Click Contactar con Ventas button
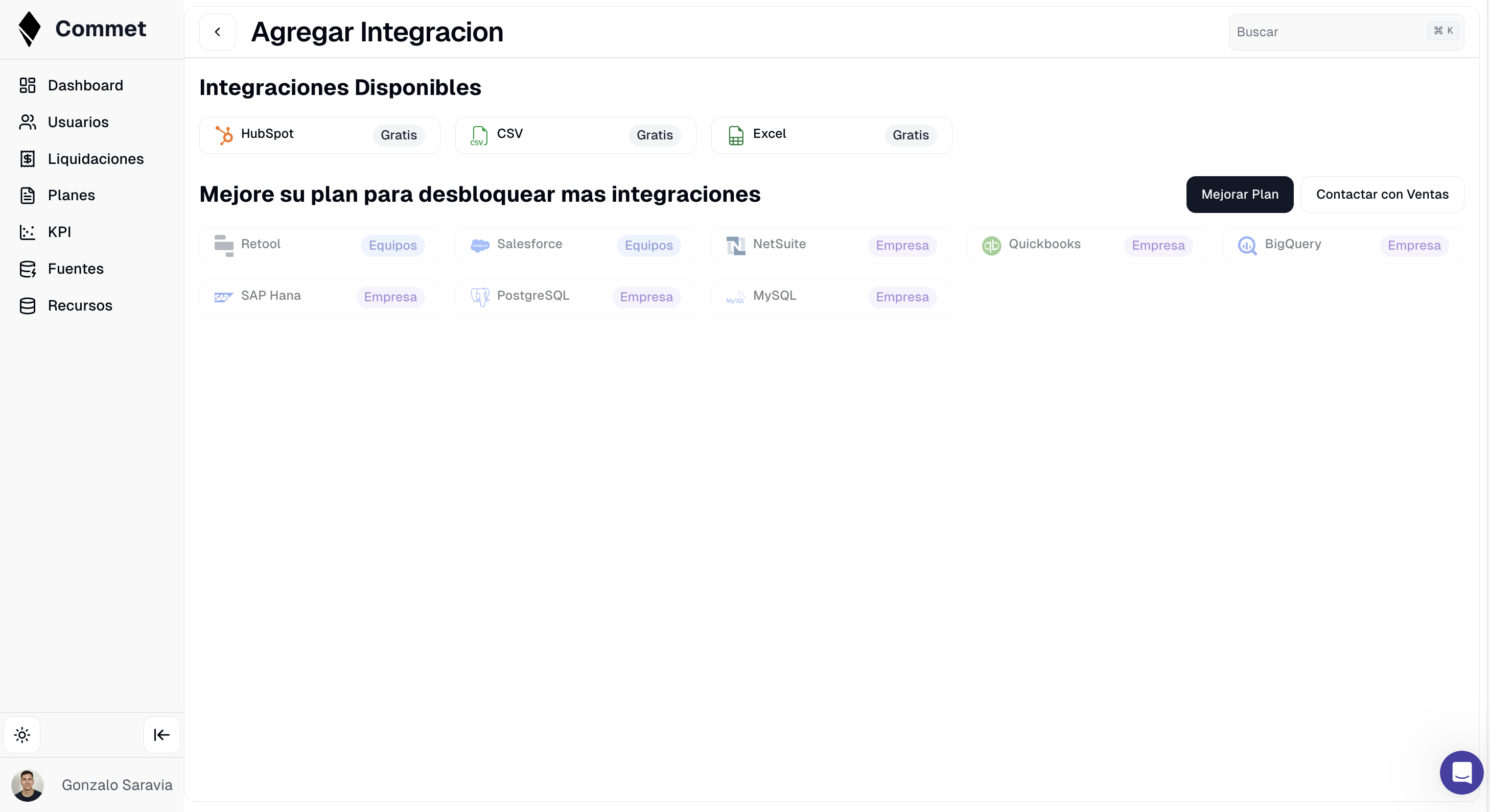 (1382, 194)
